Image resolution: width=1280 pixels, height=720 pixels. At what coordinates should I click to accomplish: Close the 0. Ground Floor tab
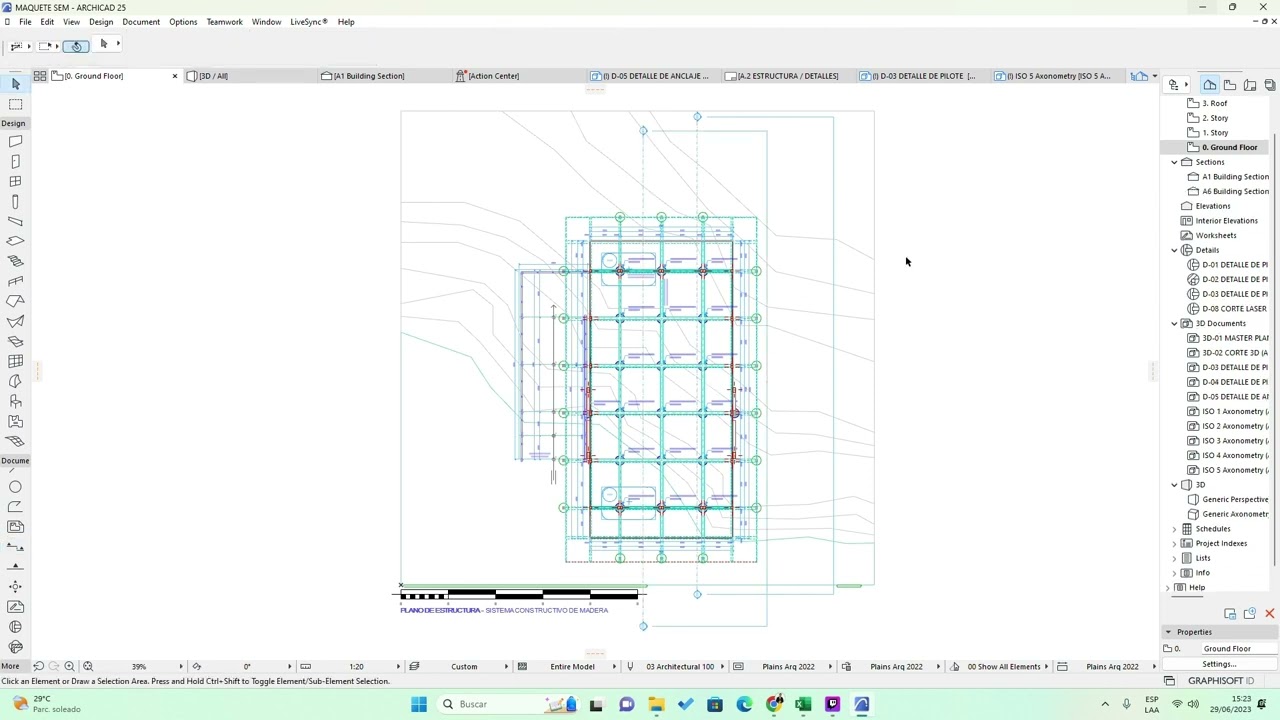click(175, 76)
